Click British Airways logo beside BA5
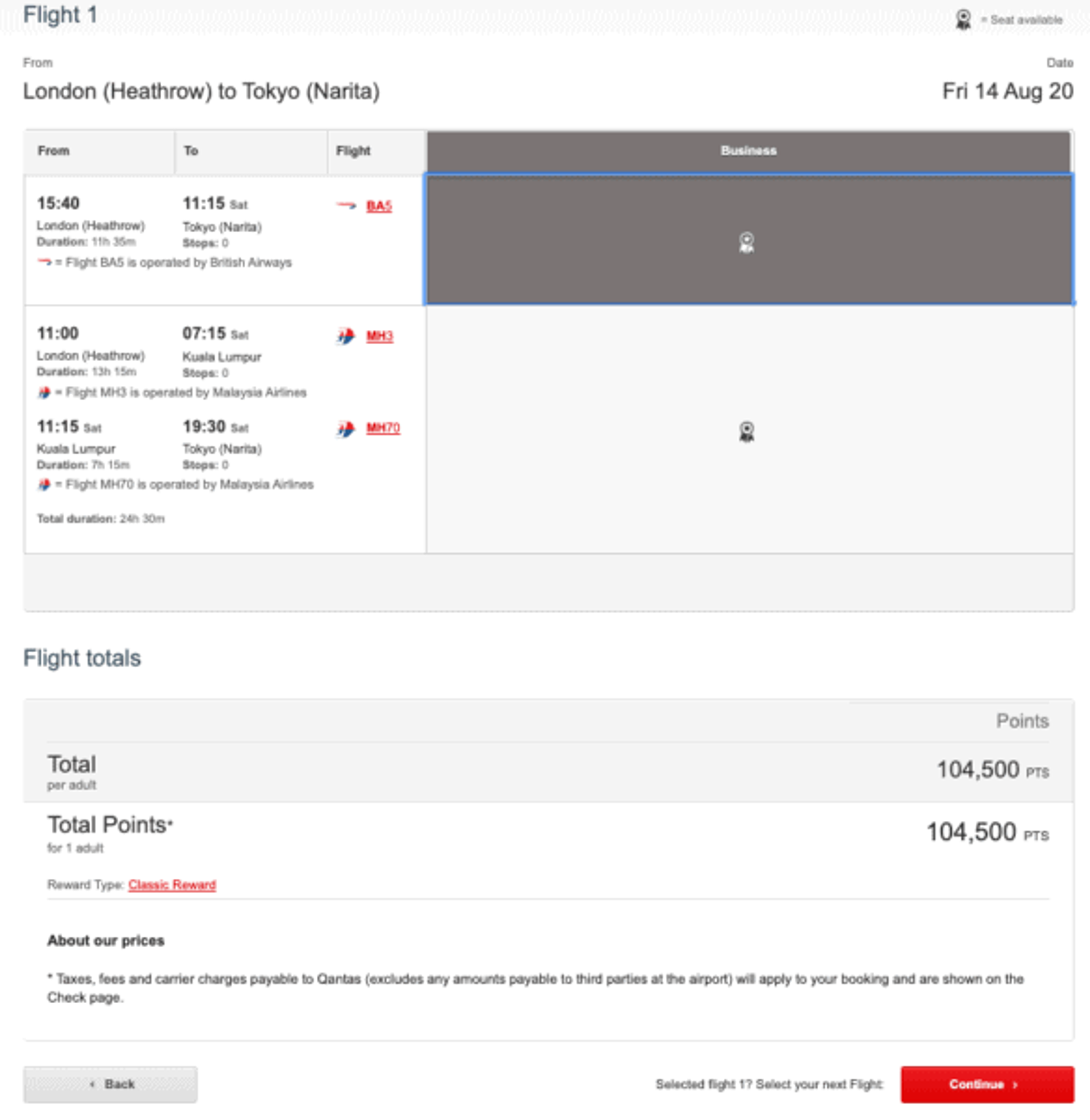The height and width of the screenshot is (1120, 1090). [x=346, y=206]
